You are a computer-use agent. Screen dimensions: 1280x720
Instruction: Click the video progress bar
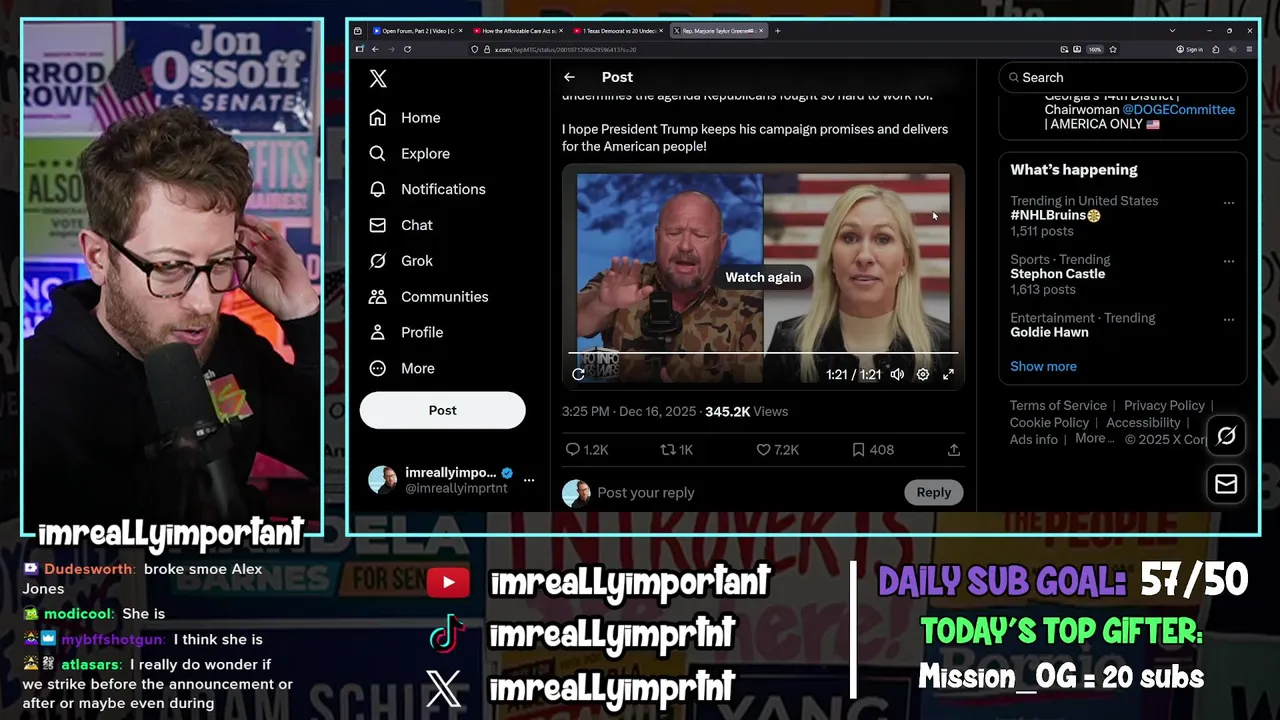763,353
